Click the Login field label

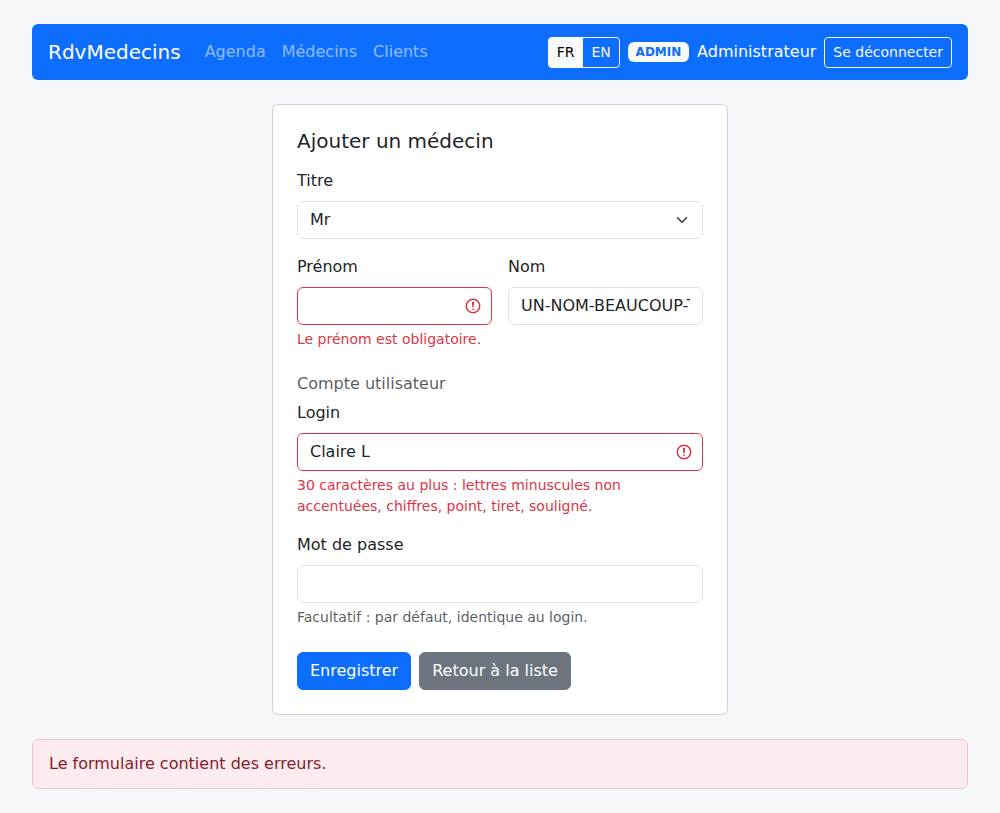(x=318, y=413)
